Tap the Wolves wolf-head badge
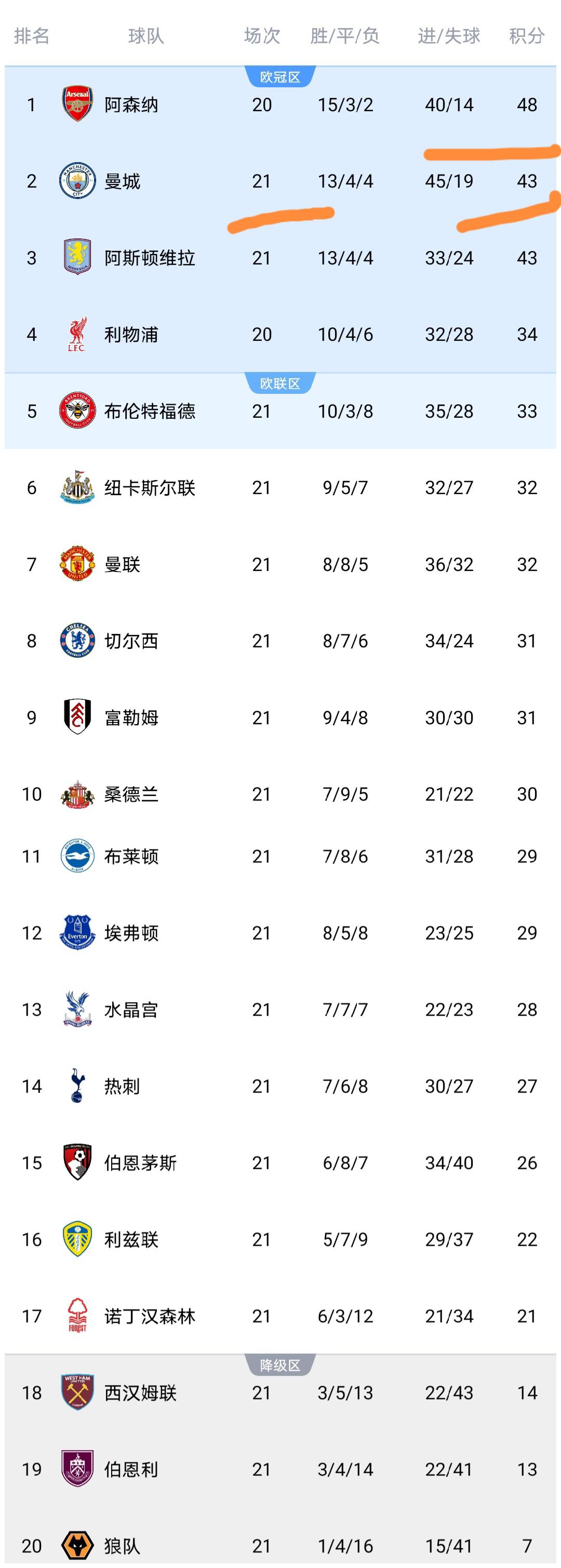The height and width of the screenshot is (1568, 561). coord(77,1545)
